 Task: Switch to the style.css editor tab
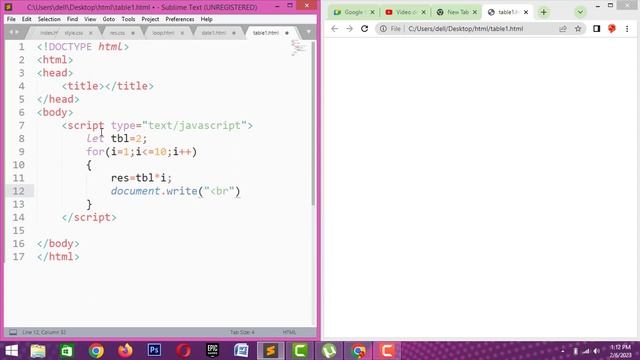(x=73, y=33)
